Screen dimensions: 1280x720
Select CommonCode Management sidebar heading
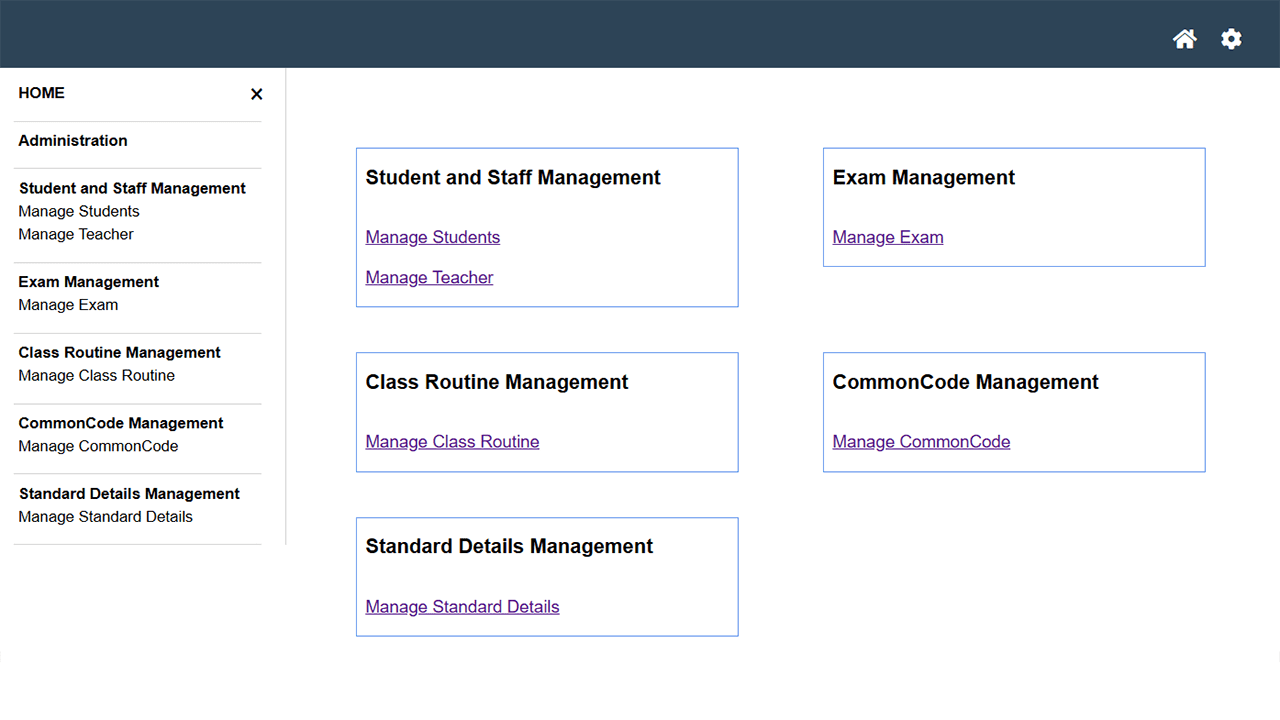pos(121,423)
